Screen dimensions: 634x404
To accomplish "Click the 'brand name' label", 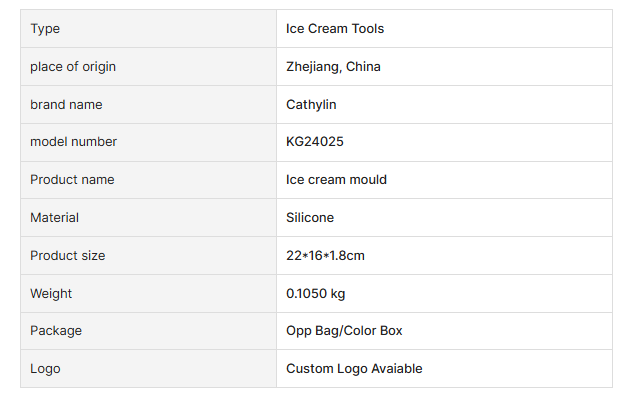I will click(x=66, y=104).
